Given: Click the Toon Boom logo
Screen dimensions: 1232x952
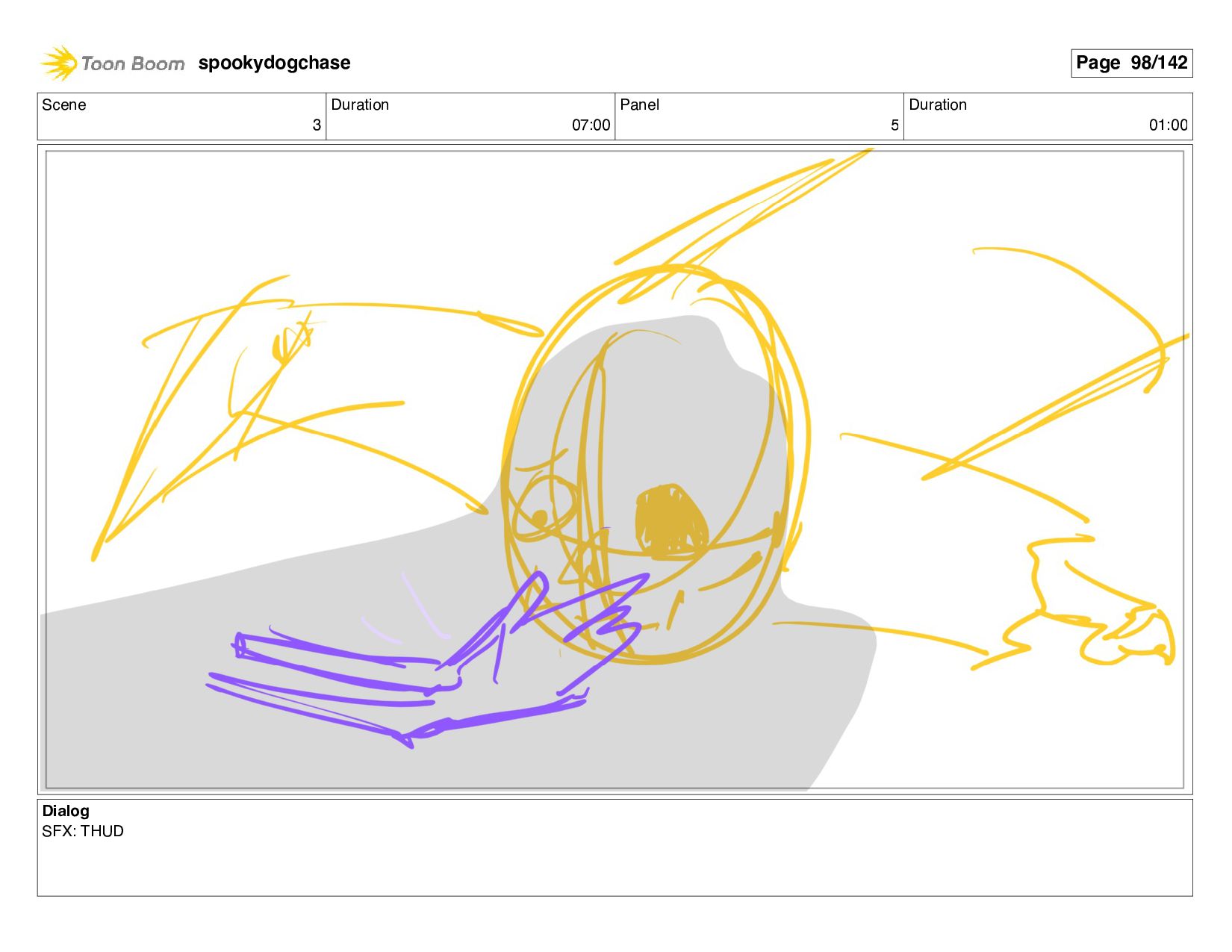Looking at the screenshot, I should pyautogui.click(x=112, y=63).
